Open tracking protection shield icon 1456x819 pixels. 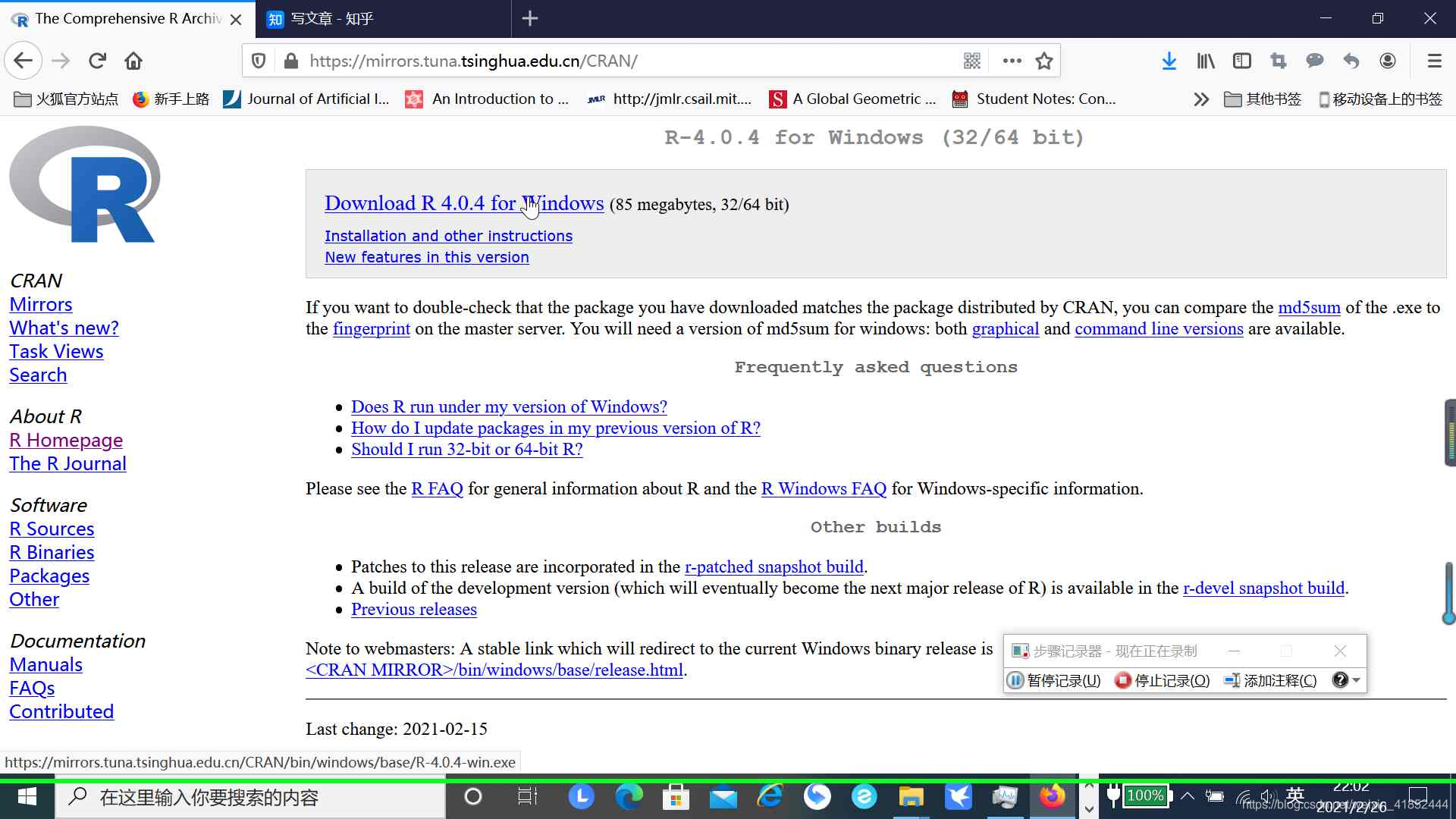pyautogui.click(x=259, y=61)
